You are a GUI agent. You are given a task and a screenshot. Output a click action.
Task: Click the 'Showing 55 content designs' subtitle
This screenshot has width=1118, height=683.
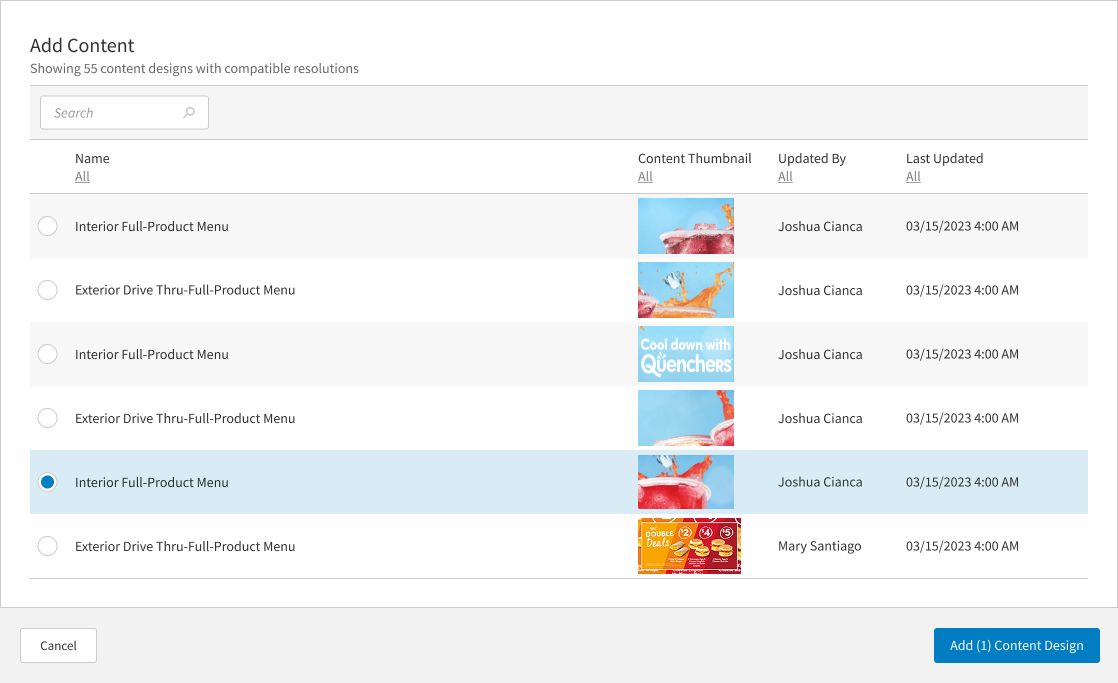(194, 68)
